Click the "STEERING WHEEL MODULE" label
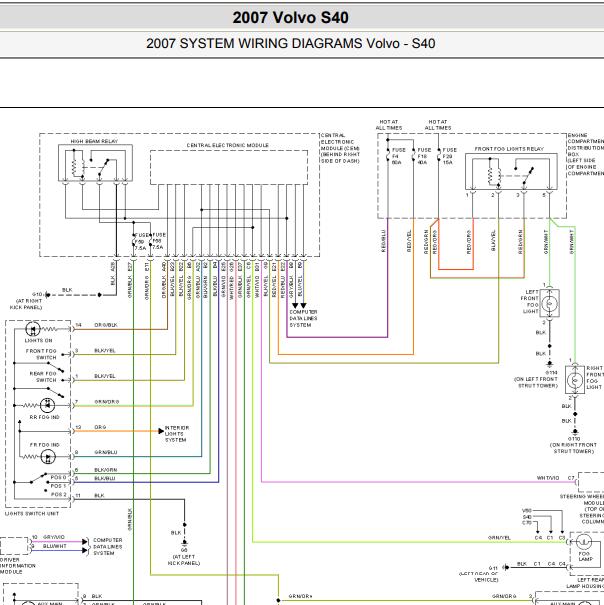The width and height of the screenshot is (604, 605). (x=582, y=500)
